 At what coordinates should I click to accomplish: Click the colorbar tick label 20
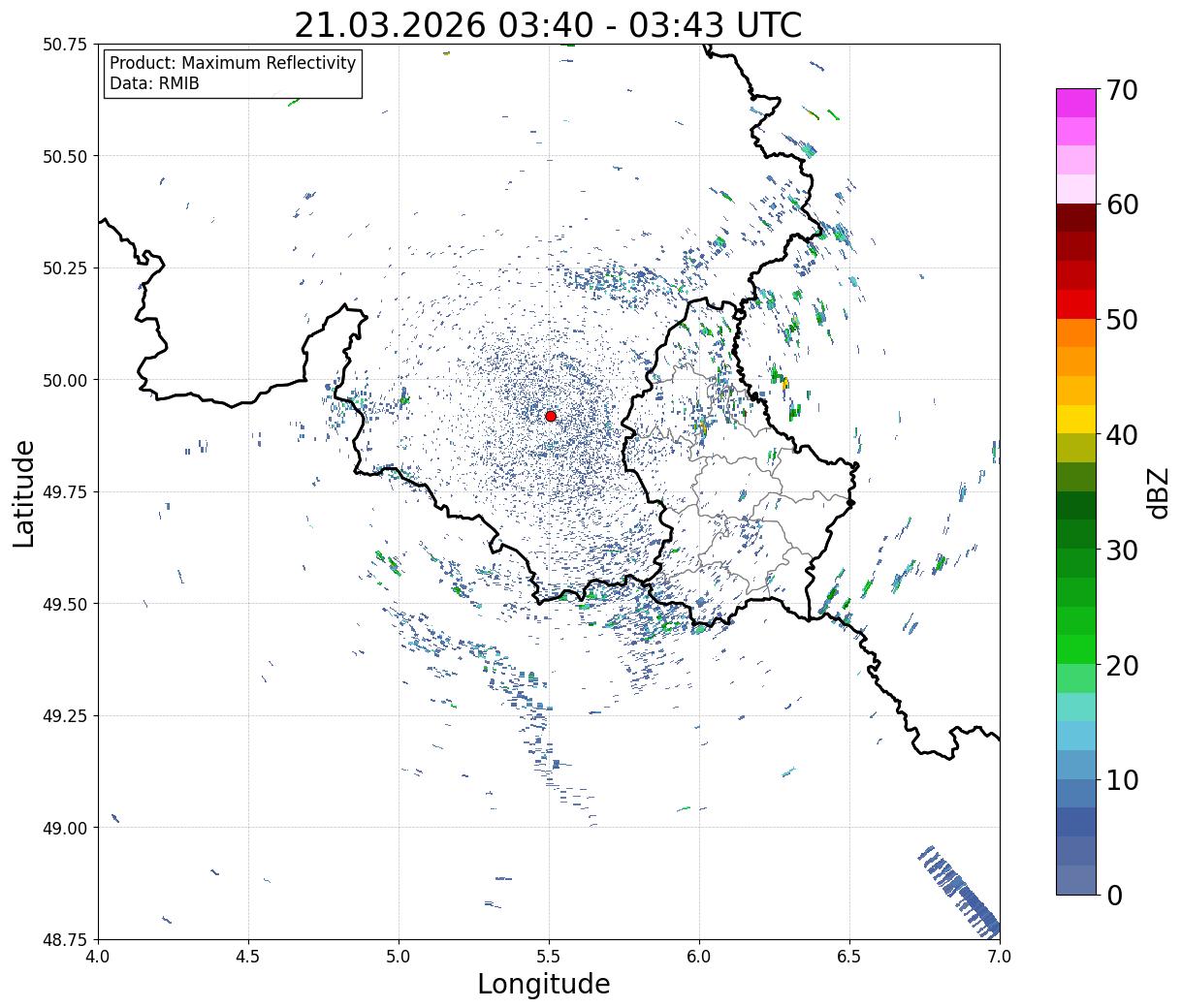(1123, 665)
